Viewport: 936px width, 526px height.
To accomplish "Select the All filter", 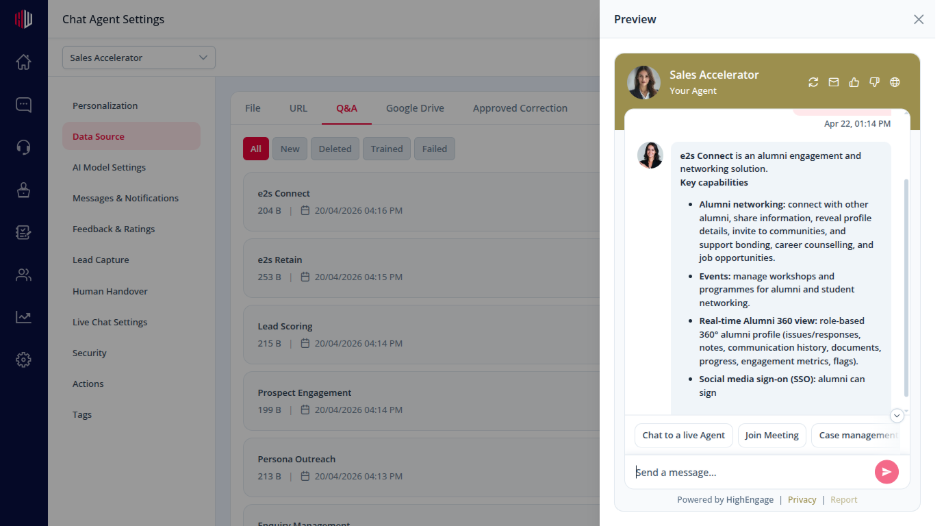I will 255,149.
